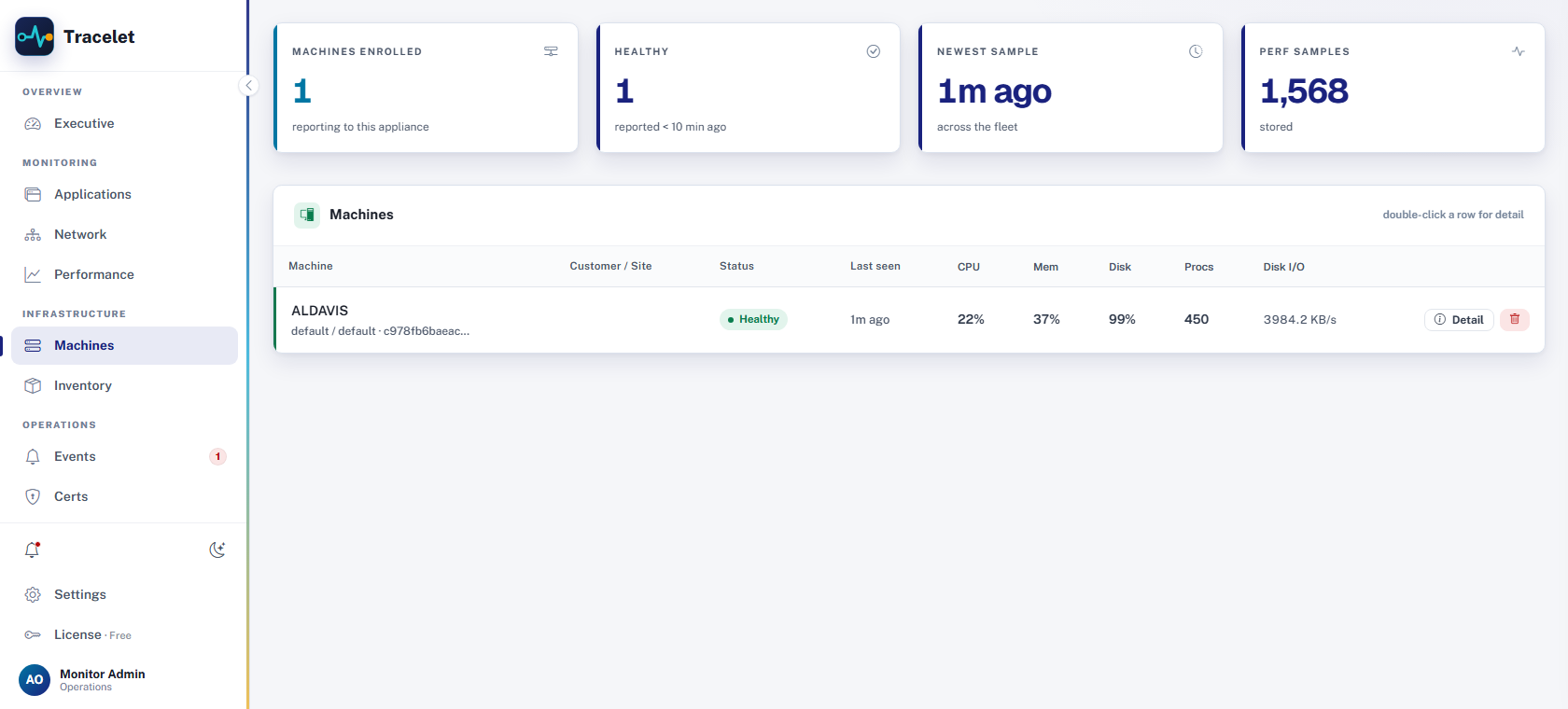Click the '1m ago' newest sample value
The height and width of the screenshot is (709, 1568).
coord(994,91)
